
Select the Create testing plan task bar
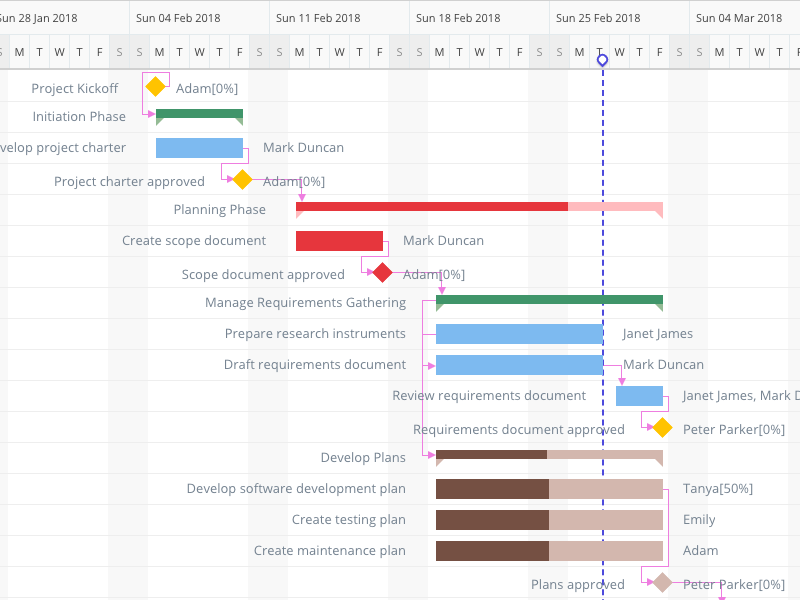[549, 520]
